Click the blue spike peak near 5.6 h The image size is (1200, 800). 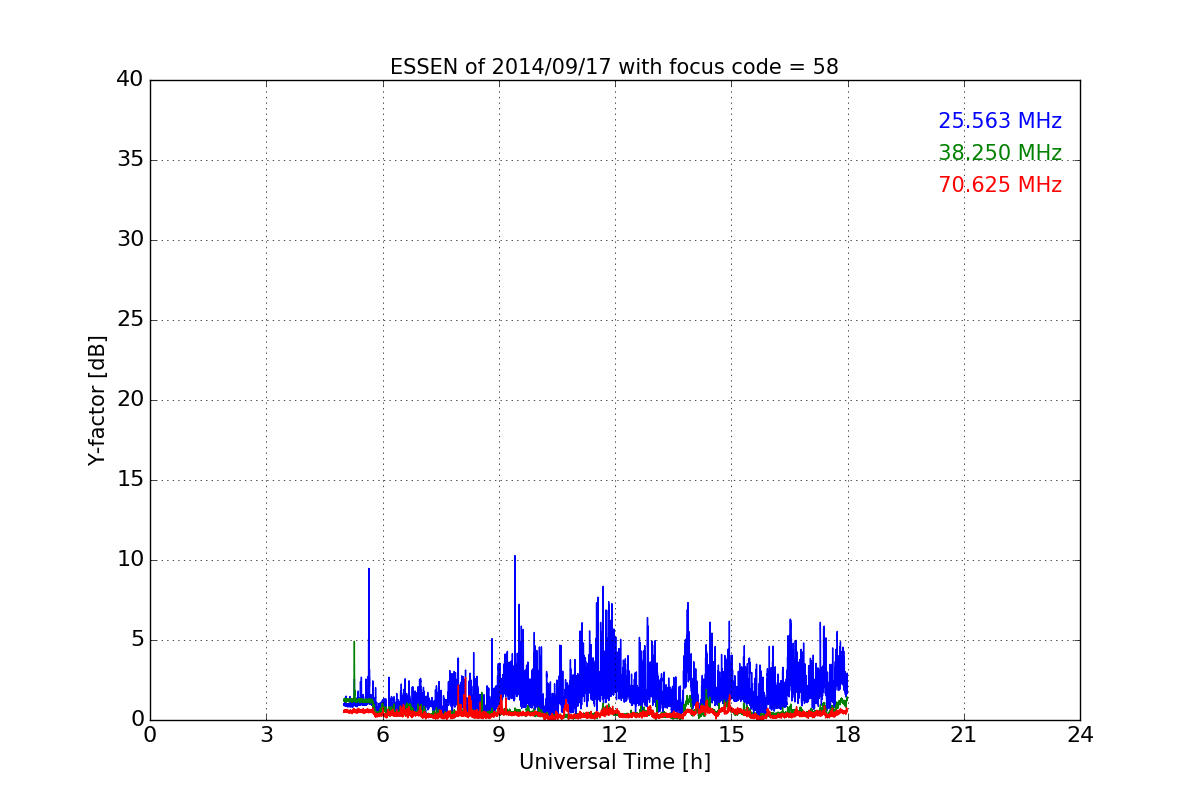(369, 569)
